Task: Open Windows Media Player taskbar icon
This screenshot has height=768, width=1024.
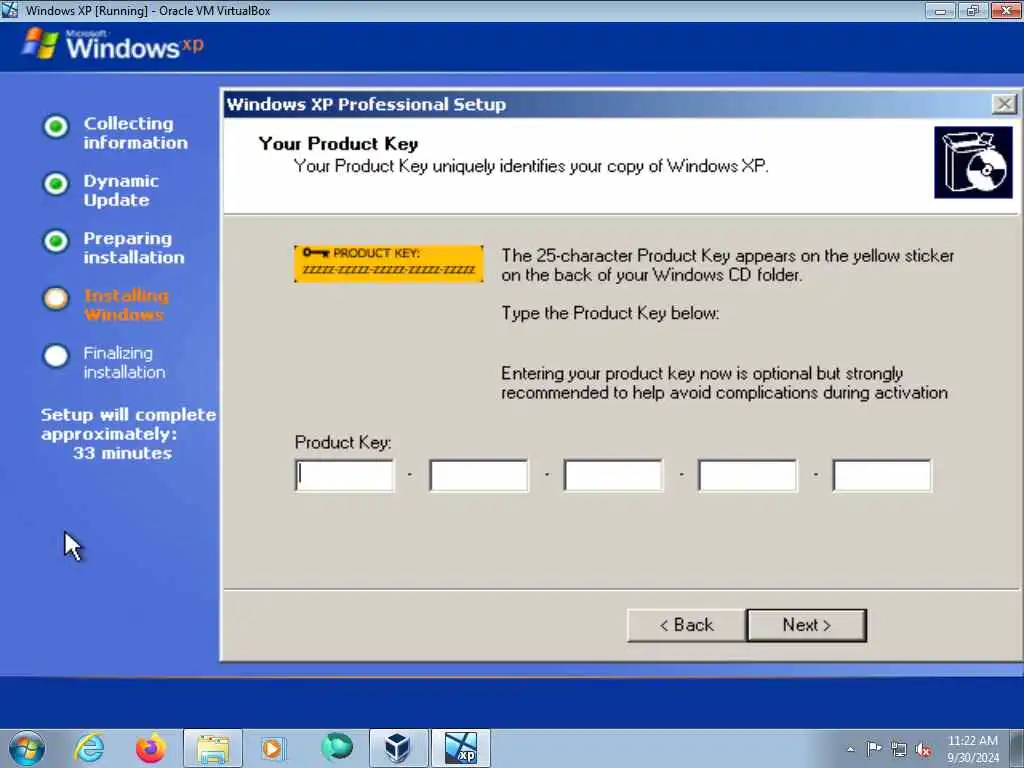Action: tap(273, 748)
